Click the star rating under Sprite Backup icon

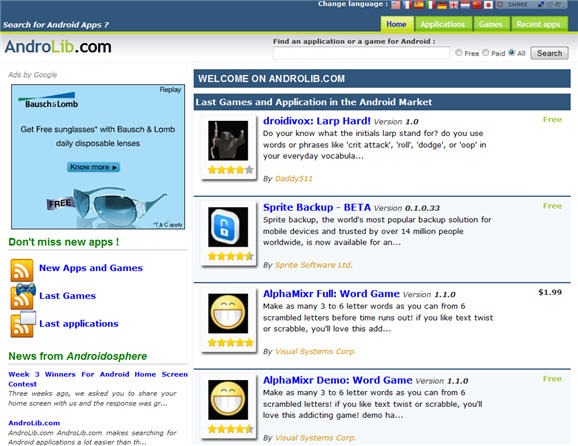pos(230,256)
